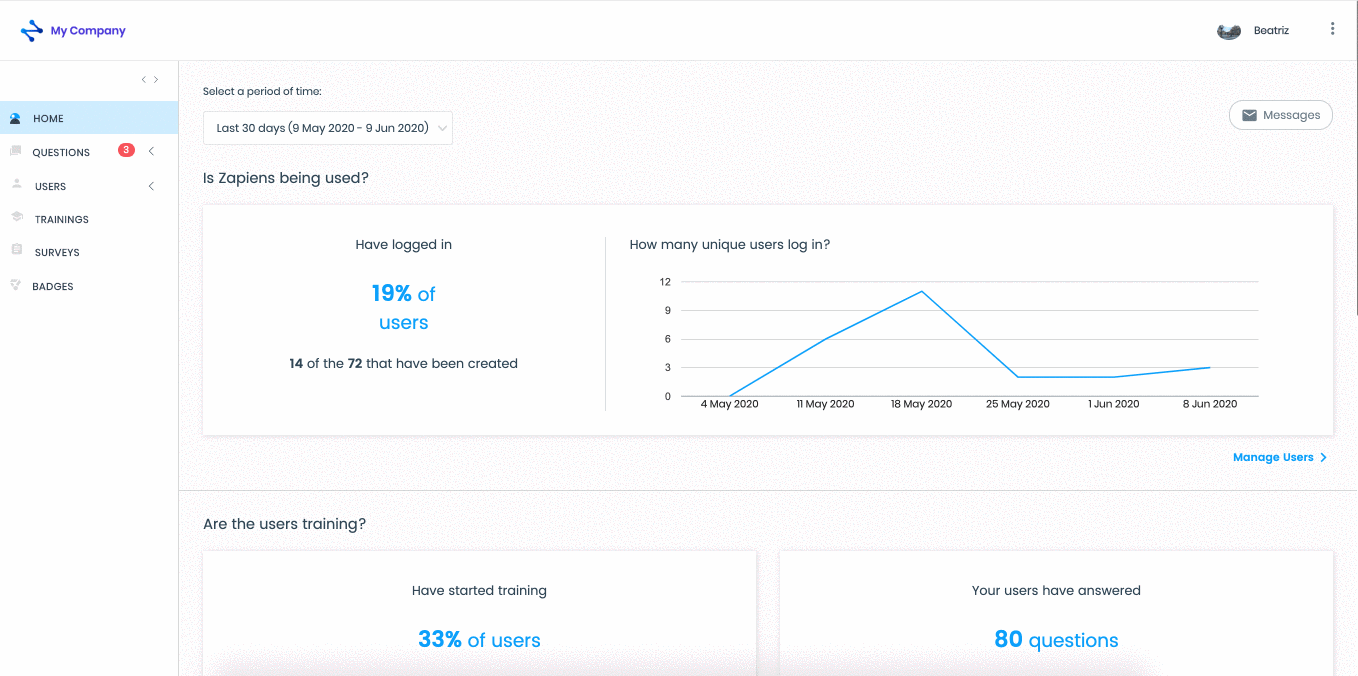1358x676 pixels.
Task: Click the Users person icon in sidebar
Action: click(16, 184)
